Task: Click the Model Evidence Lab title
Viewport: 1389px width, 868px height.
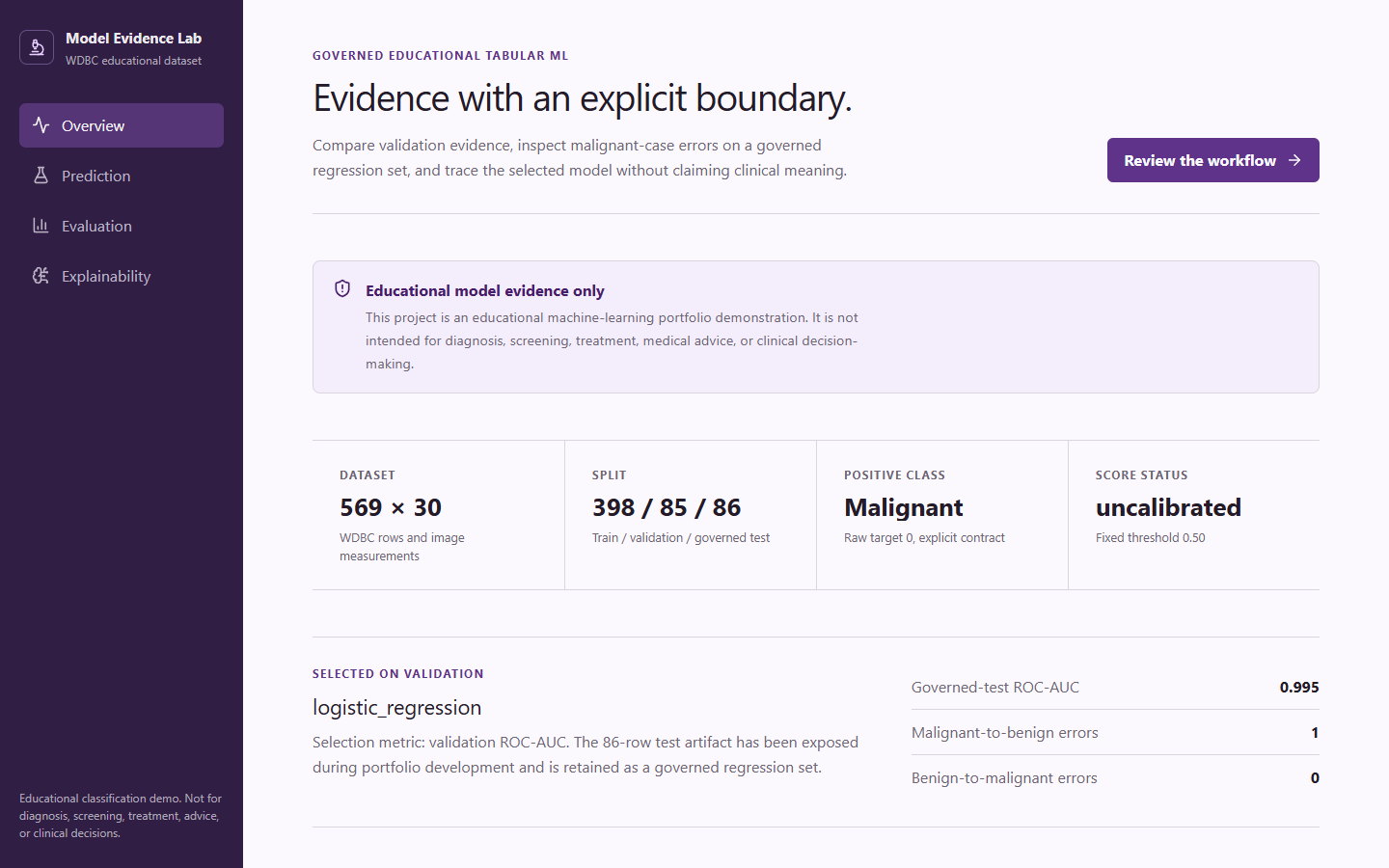Action: click(x=133, y=39)
